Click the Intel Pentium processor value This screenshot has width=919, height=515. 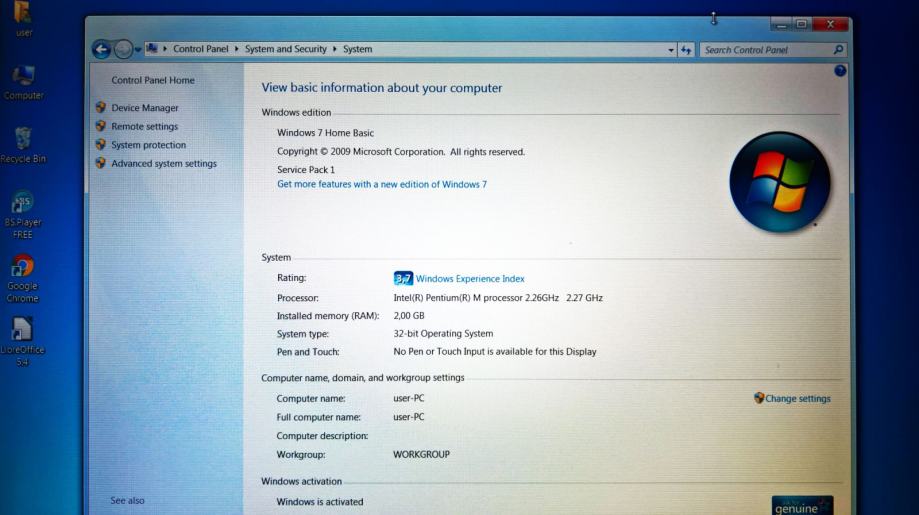(498, 298)
